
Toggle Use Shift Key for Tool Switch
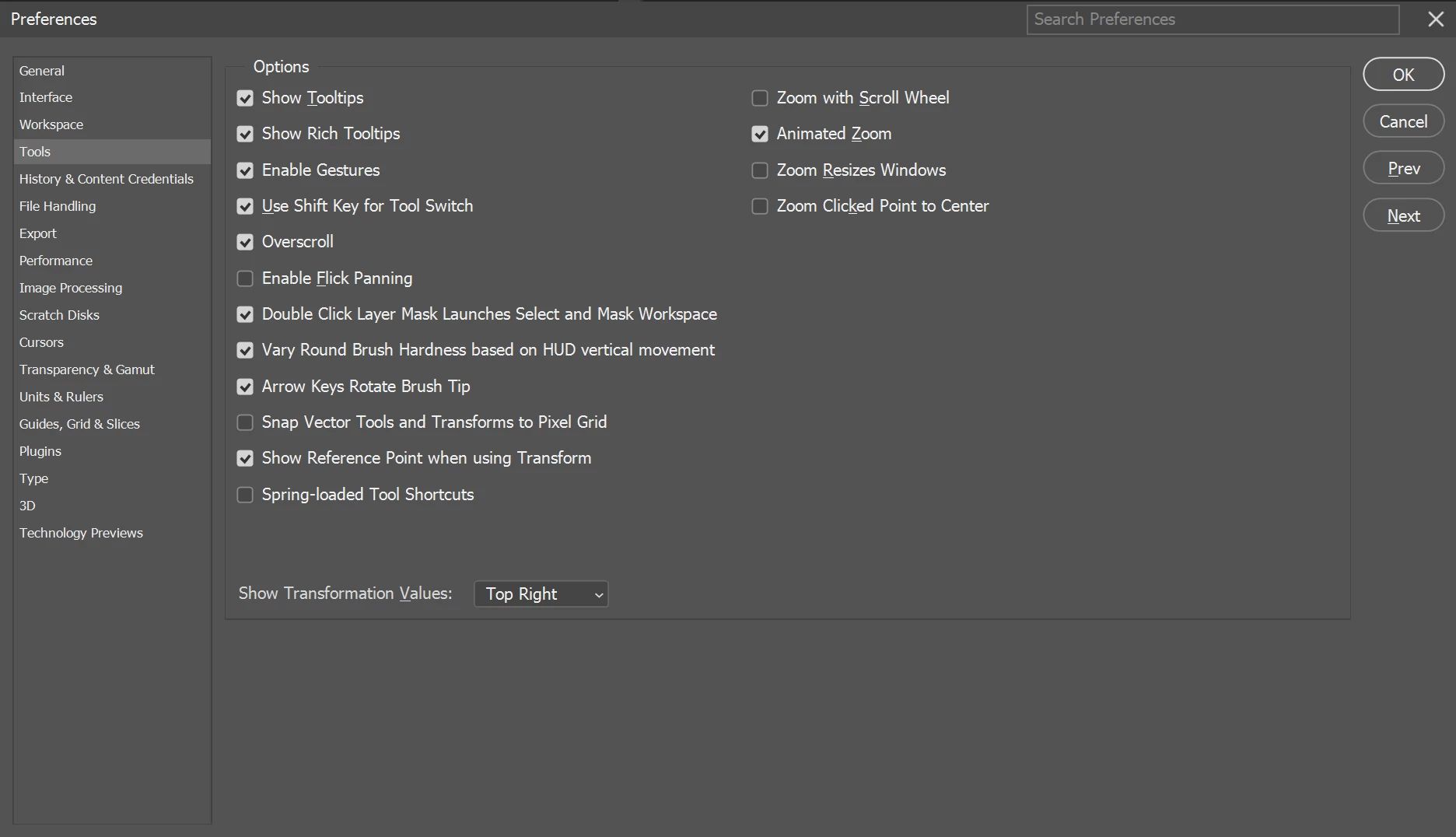pos(245,206)
